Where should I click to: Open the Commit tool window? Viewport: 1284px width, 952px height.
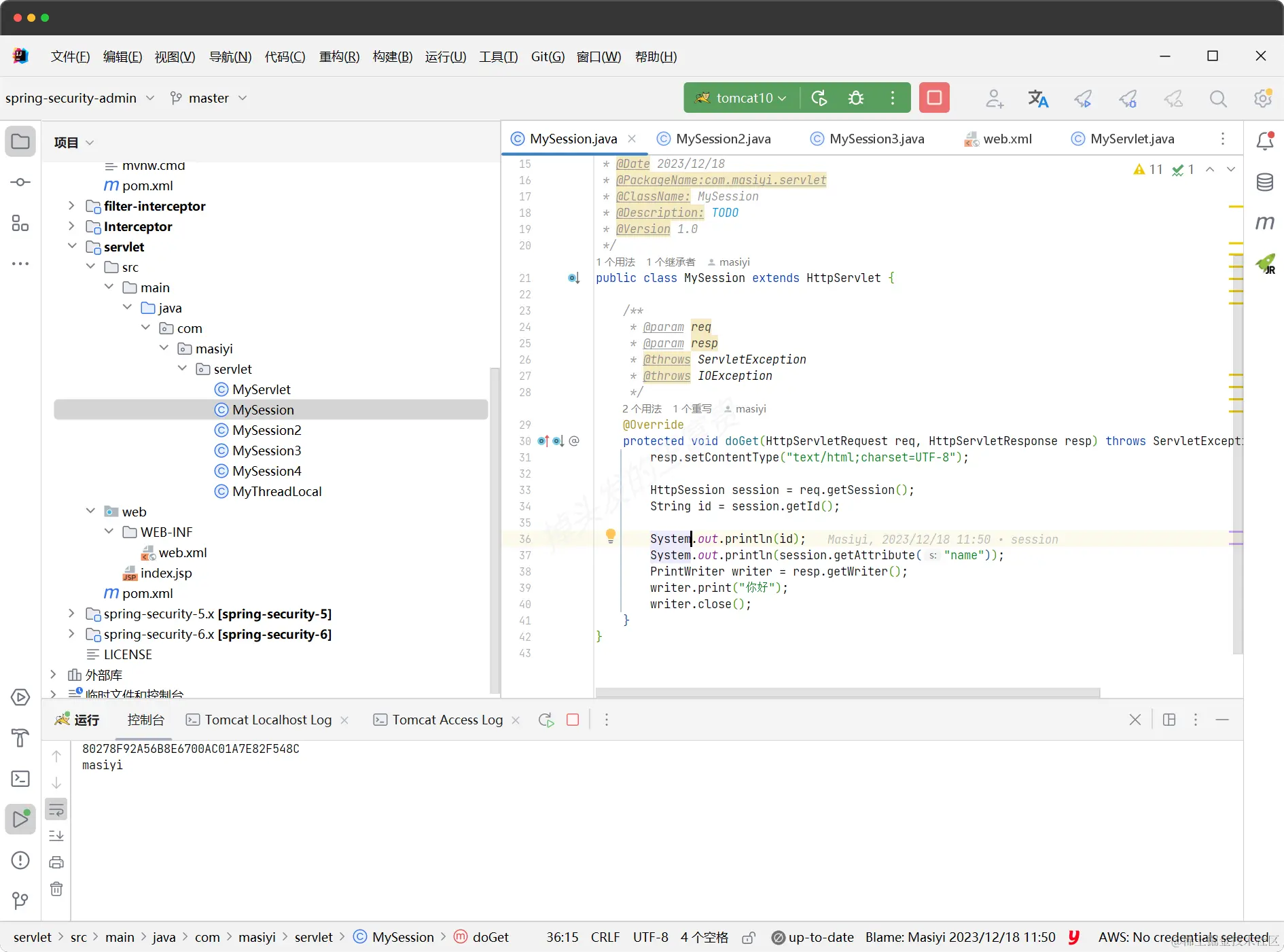click(x=20, y=182)
